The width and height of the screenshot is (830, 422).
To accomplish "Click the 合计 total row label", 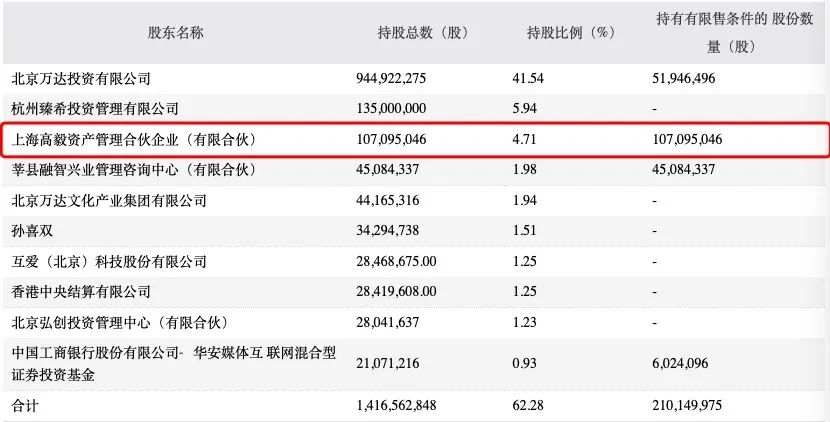I will tap(25, 406).
